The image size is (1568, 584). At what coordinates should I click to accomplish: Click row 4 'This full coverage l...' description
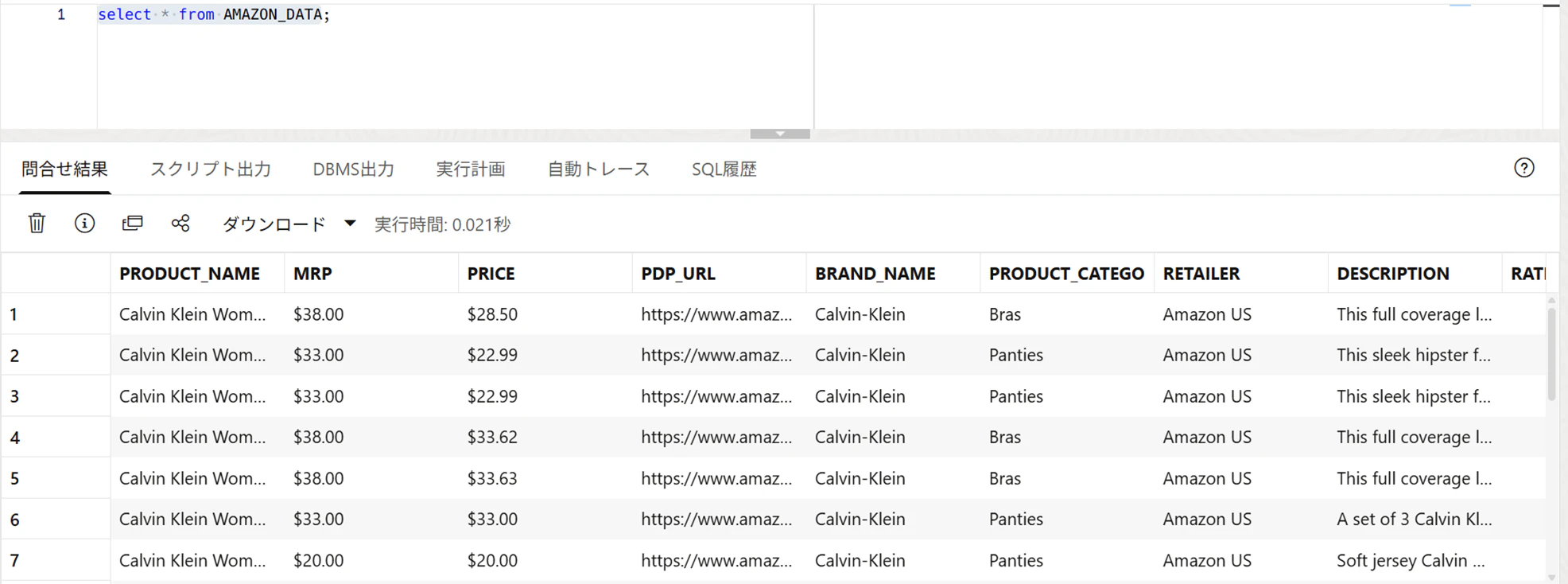[x=1415, y=437]
